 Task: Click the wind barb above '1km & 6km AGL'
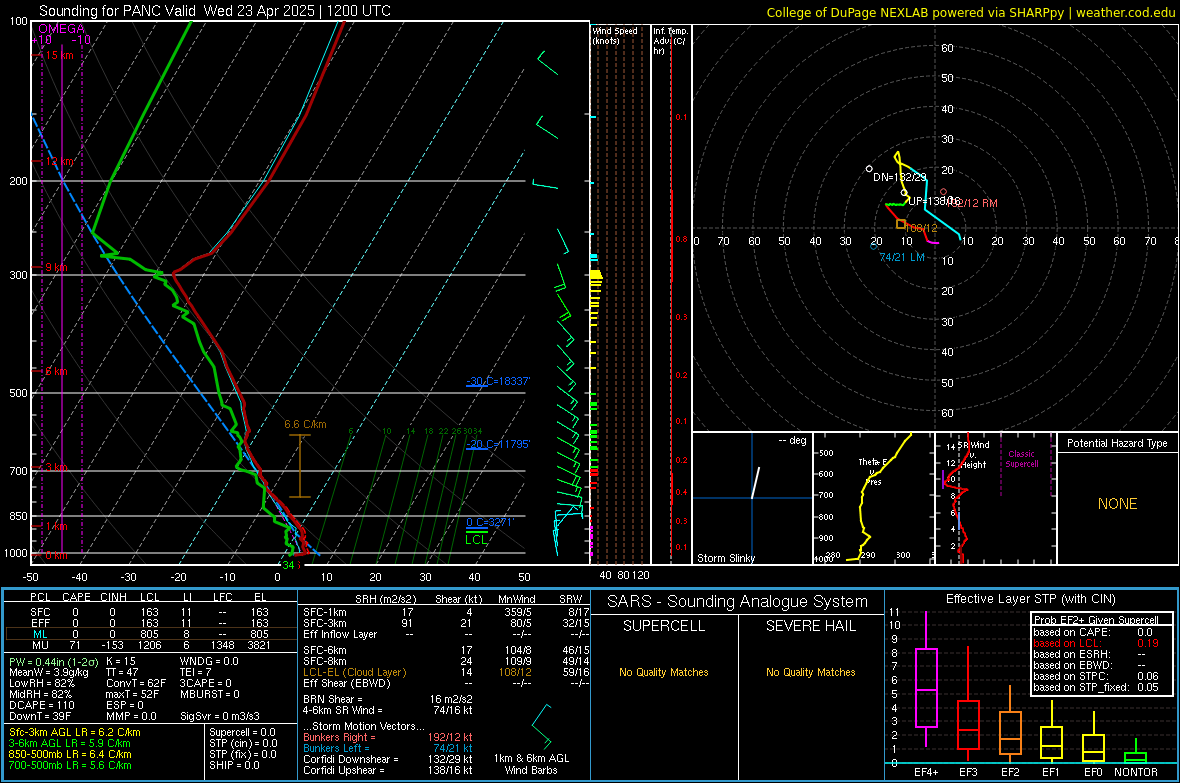coord(542,726)
